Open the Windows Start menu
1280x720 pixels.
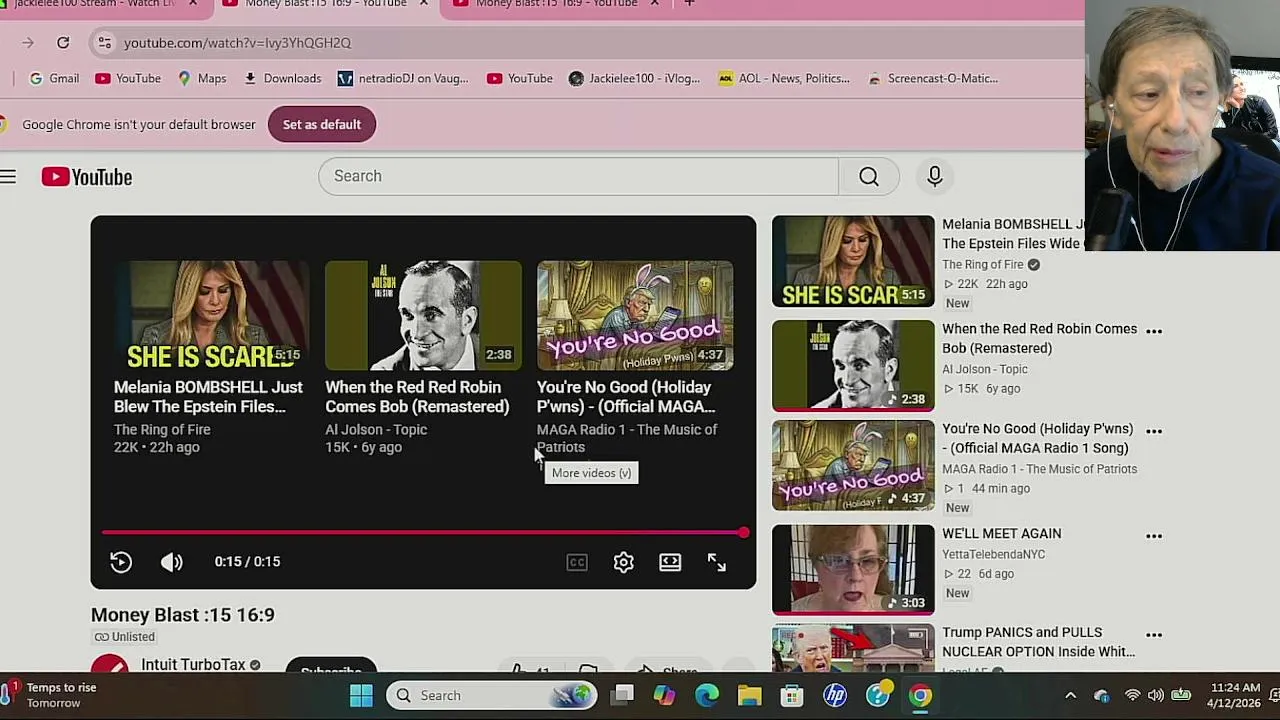(361, 696)
